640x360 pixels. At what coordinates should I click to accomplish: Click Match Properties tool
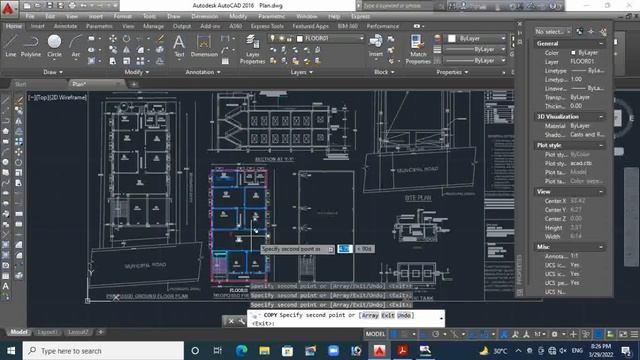418,49
